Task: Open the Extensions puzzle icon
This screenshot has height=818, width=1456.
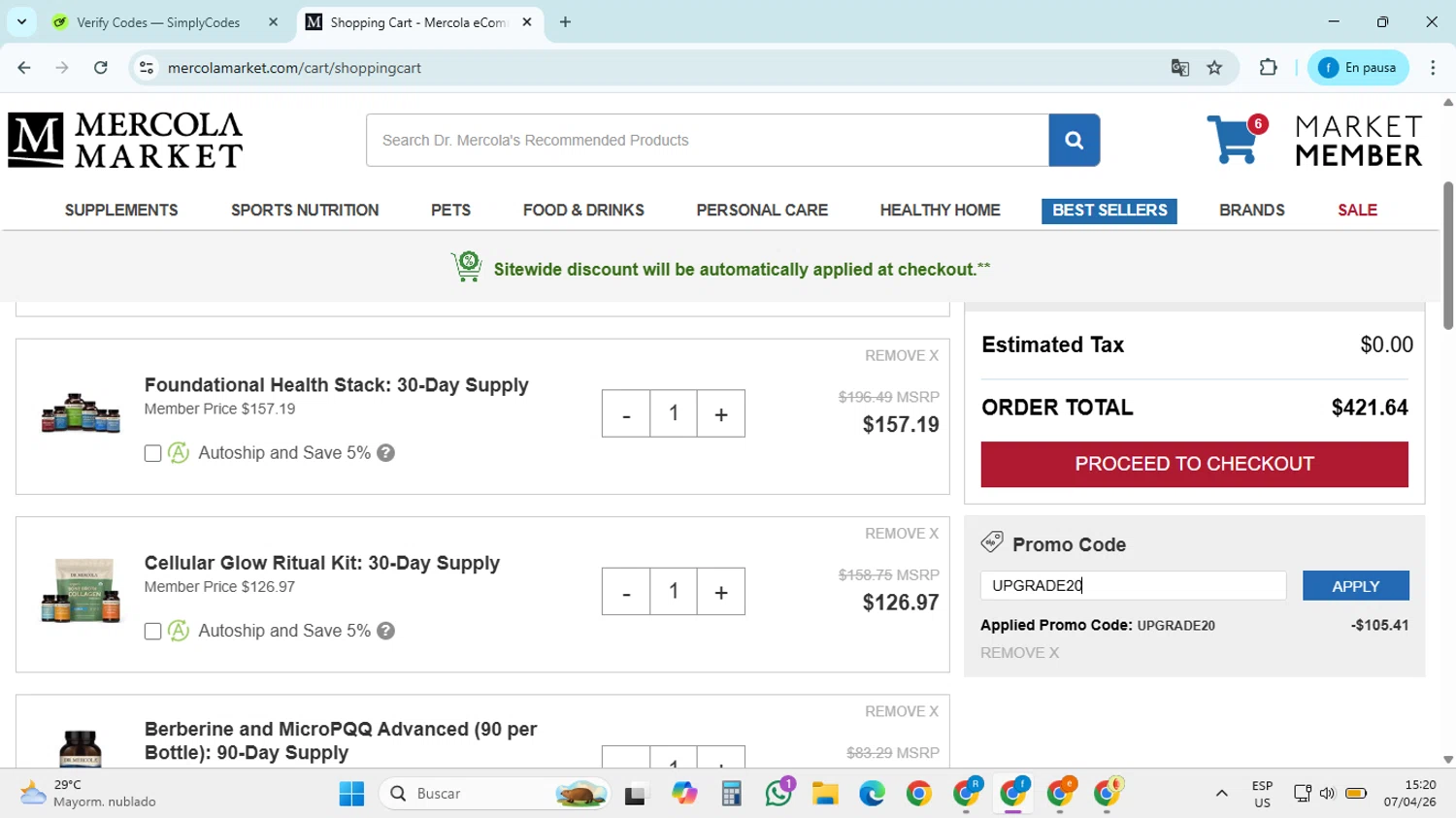Action: pos(1268,68)
